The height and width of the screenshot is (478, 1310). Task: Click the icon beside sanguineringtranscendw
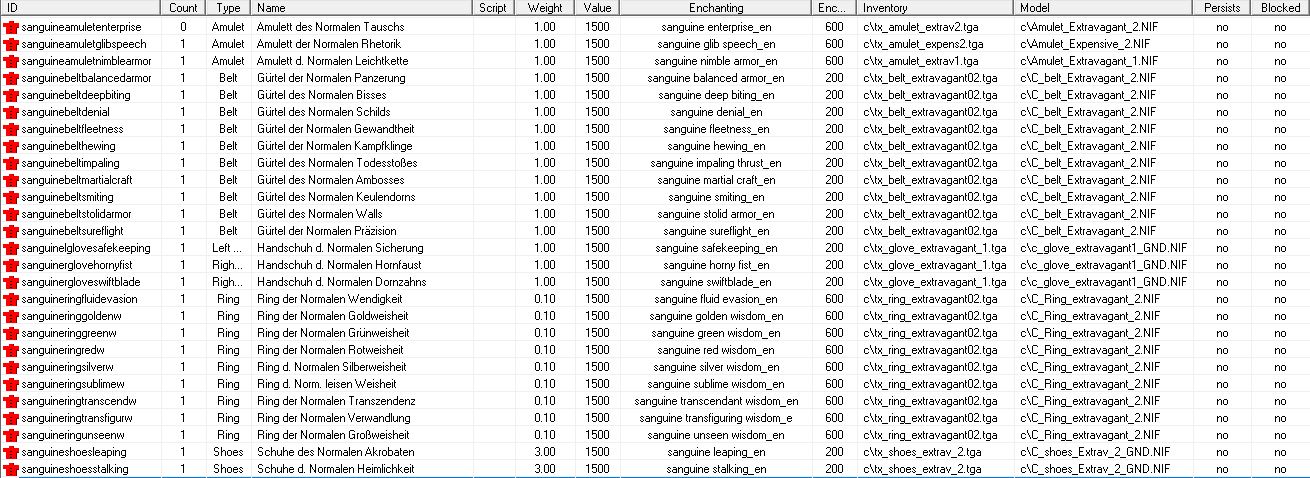11,401
